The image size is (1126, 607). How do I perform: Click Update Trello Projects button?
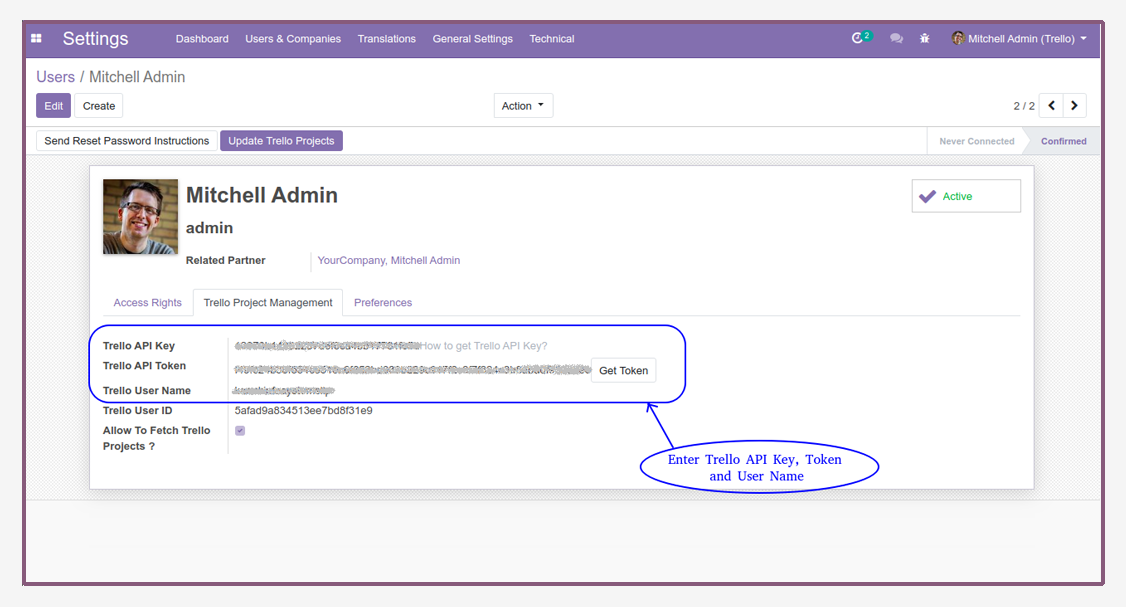pyautogui.click(x=282, y=141)
